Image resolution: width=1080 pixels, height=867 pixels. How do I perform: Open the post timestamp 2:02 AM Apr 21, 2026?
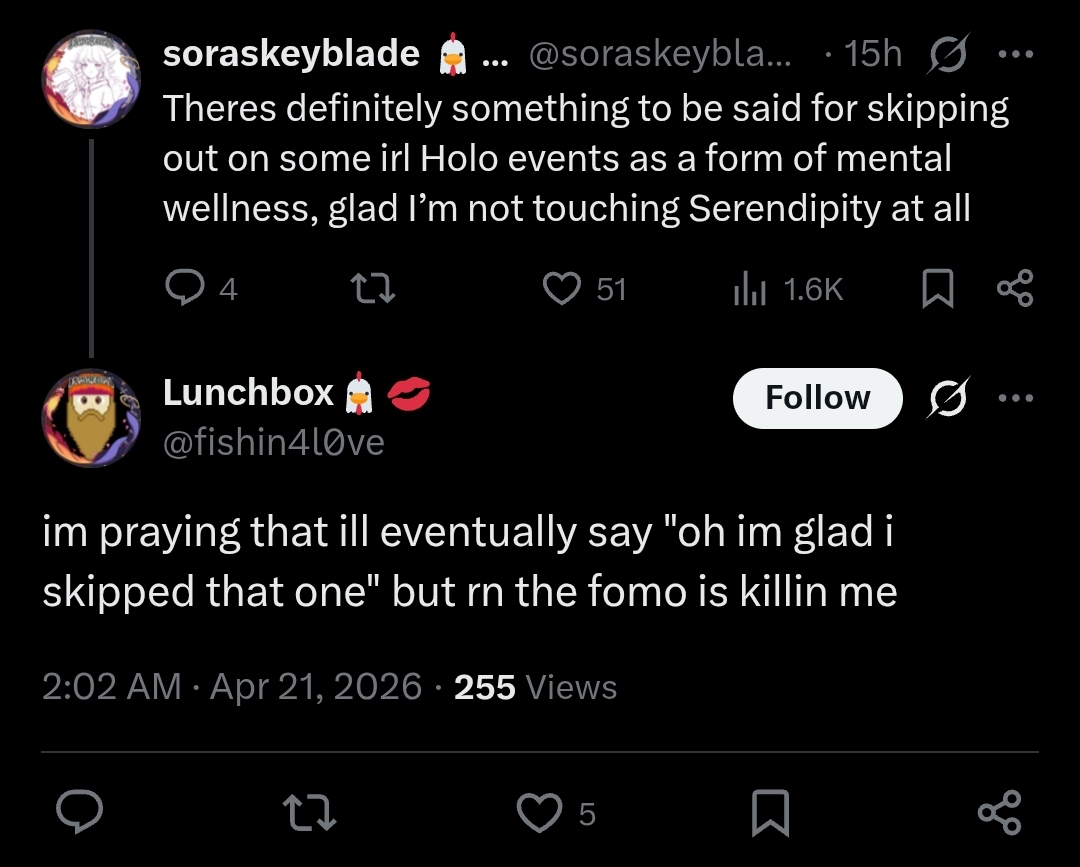231,687
